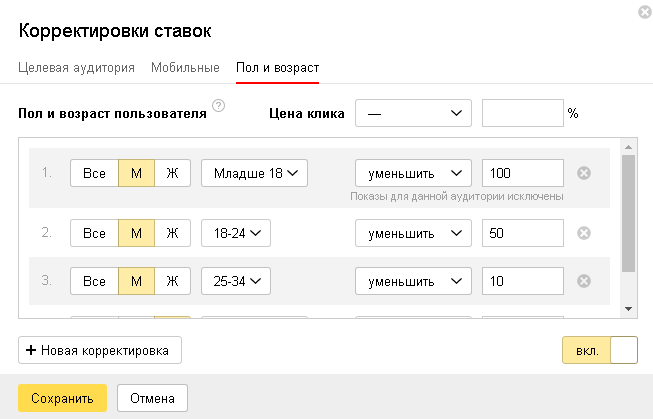Add a Новая корректировка
653x419 pixels.
(x=100, y=350)
